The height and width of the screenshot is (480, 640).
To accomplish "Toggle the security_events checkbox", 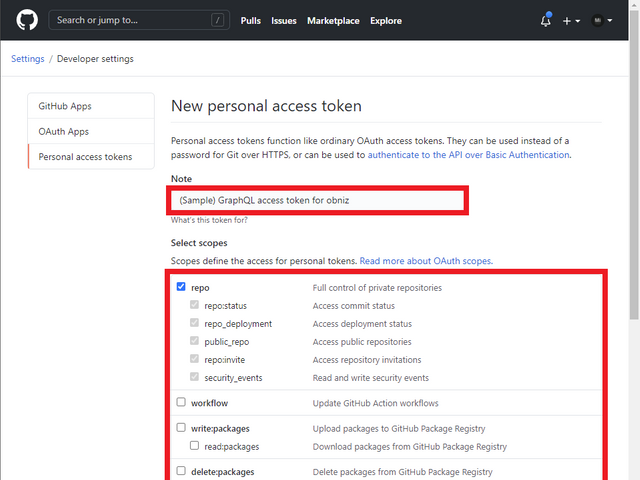I will coord(194,377).
